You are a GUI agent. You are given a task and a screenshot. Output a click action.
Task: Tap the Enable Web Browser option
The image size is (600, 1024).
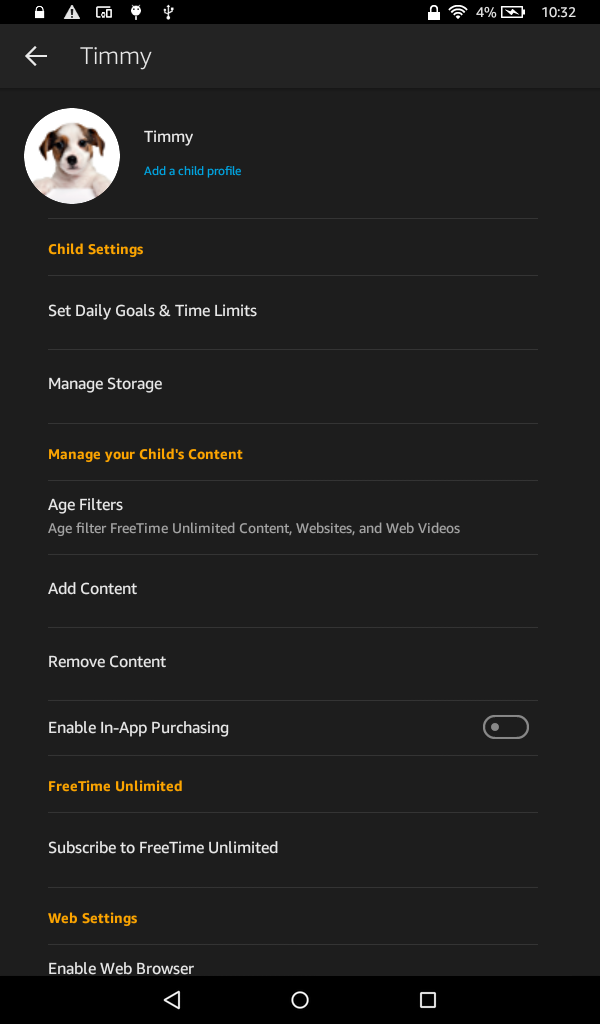pyautogui.click(x=121, y=967)
